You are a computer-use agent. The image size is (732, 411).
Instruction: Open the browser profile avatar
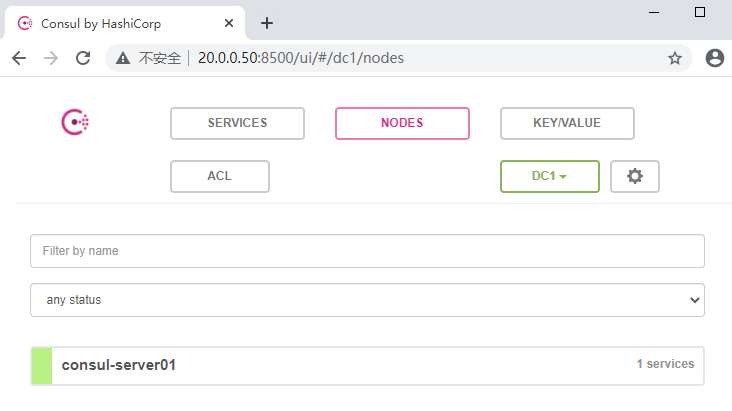(715, 58)
